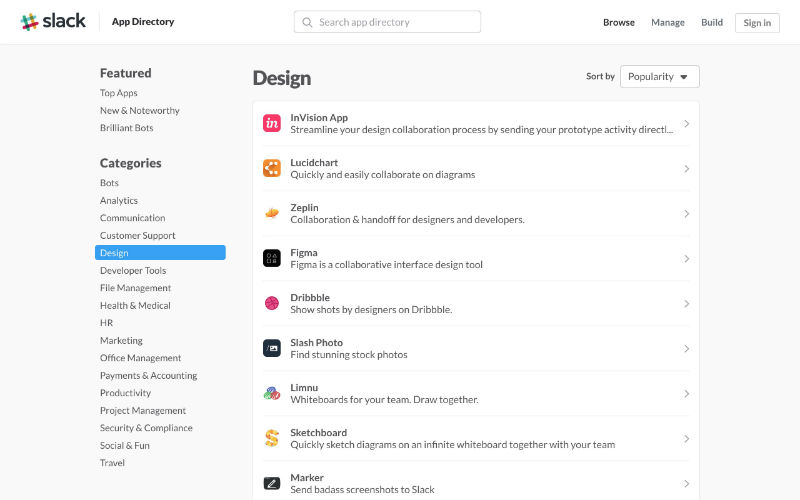Open the Manage navigation item
Image resolution: width=800 pixels, height=500 pixels.
(x=668, y=22)
